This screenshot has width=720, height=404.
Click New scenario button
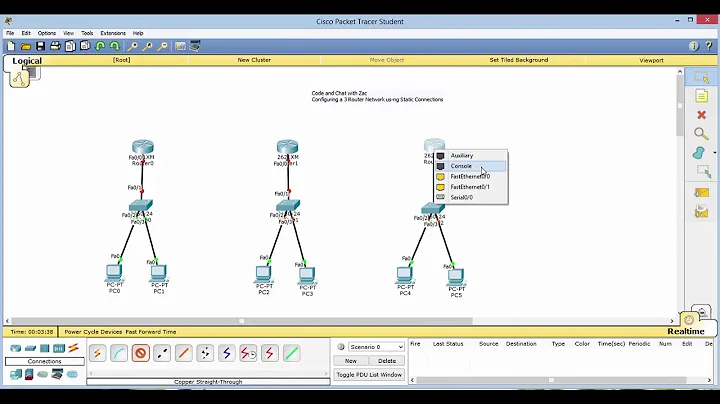[x=351, y=361]
